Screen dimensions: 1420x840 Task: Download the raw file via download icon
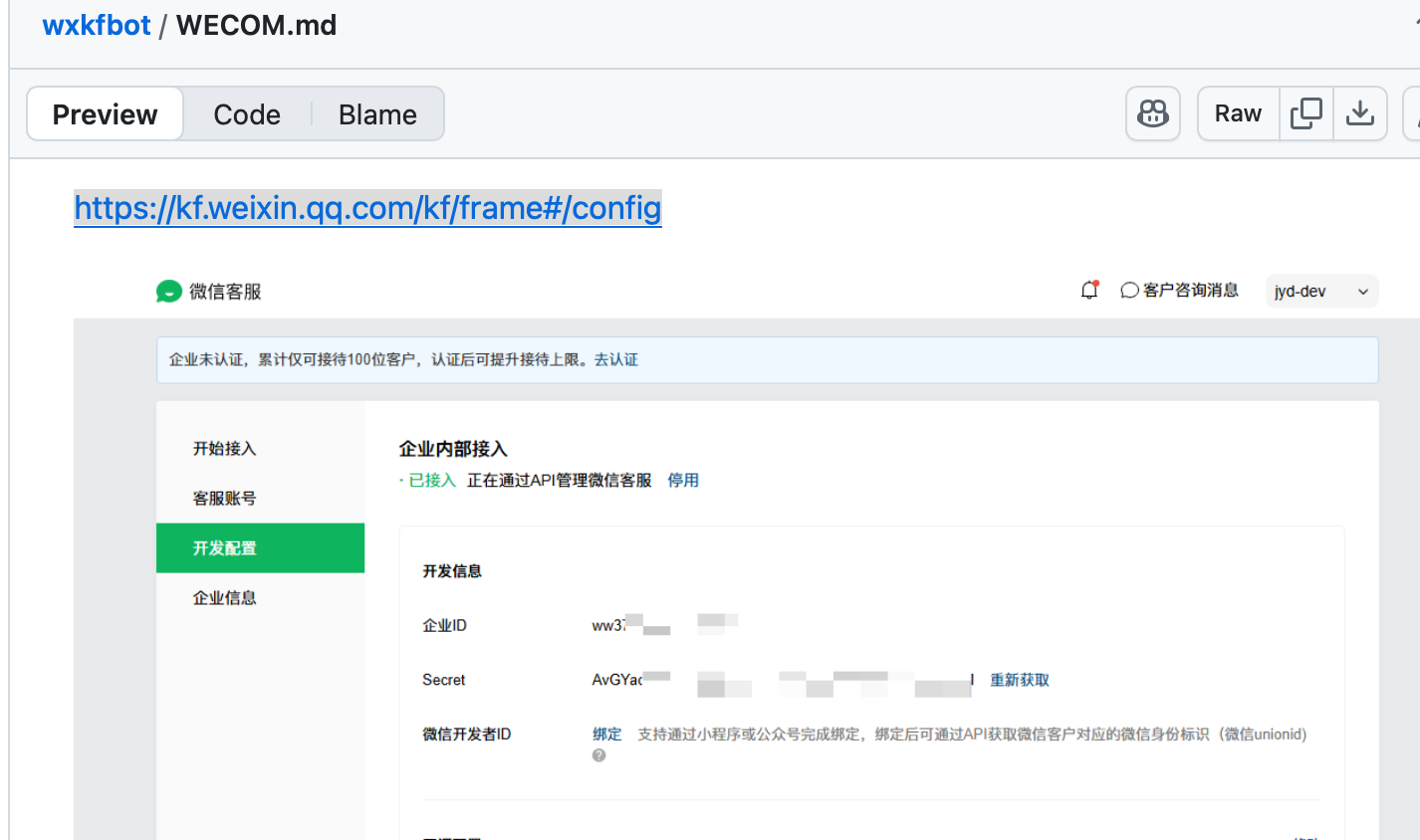pos(1360,113)
